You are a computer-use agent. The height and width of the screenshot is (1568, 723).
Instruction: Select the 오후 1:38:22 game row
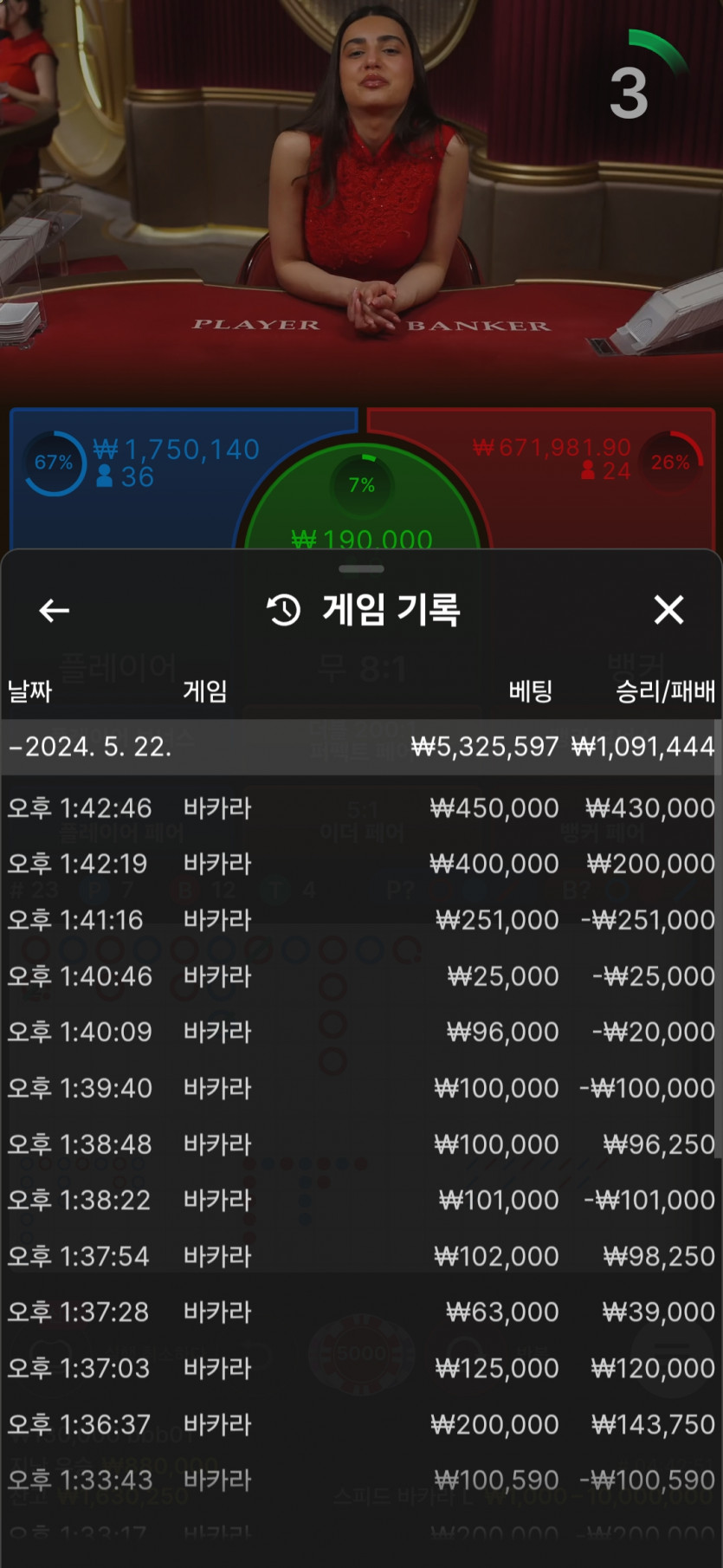coord(361,1200)
